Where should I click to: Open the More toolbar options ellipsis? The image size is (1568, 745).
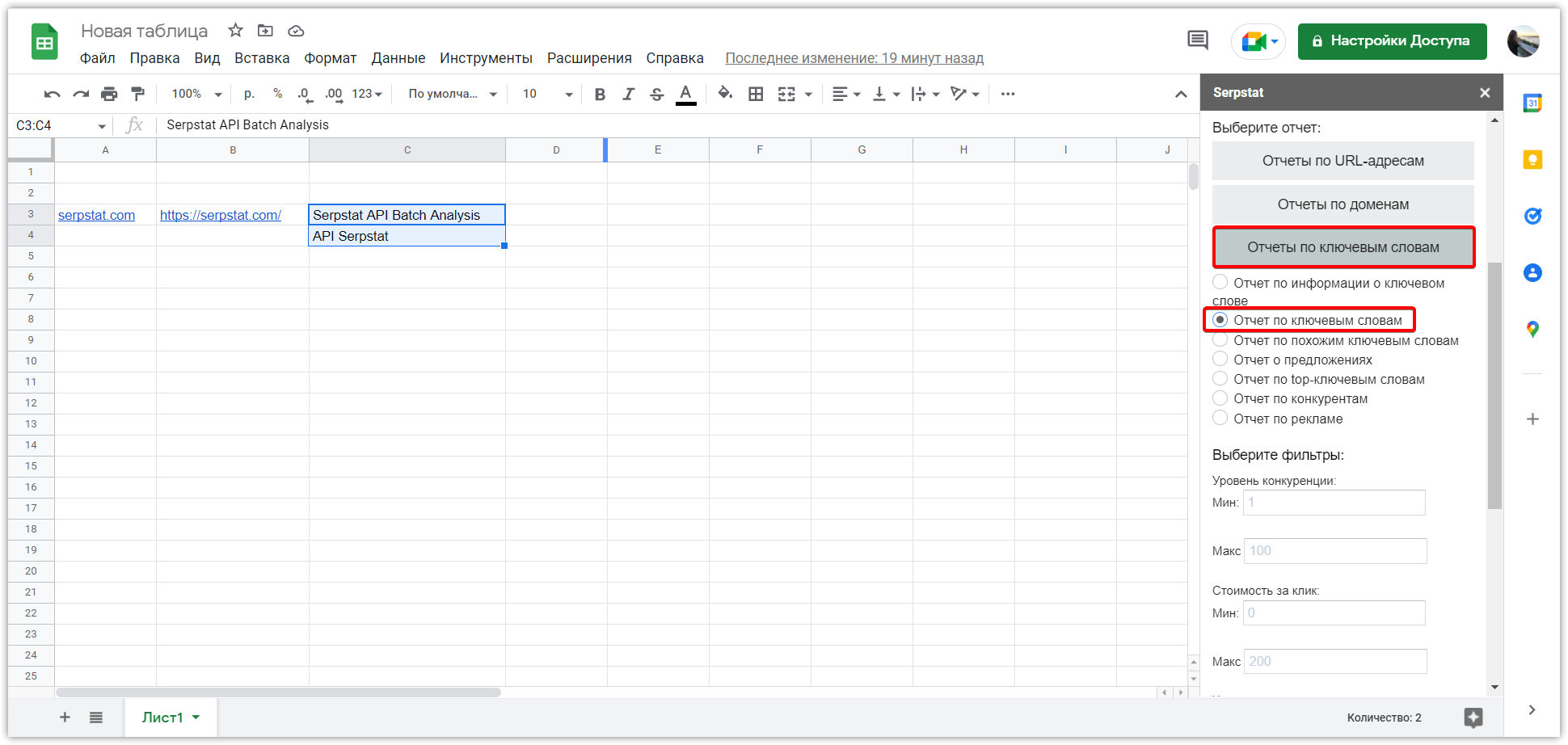coord(1008,95)
